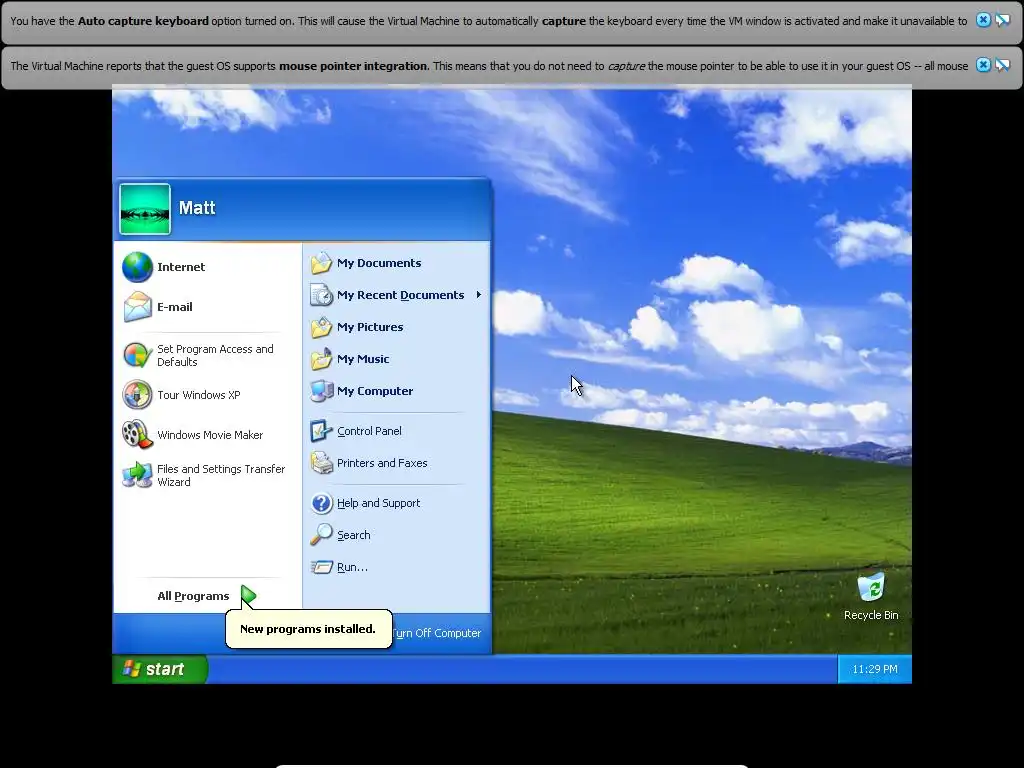Open Set Program Access and Defaults icon
Screen dimensions: 1024x768
tap(137, 355)
